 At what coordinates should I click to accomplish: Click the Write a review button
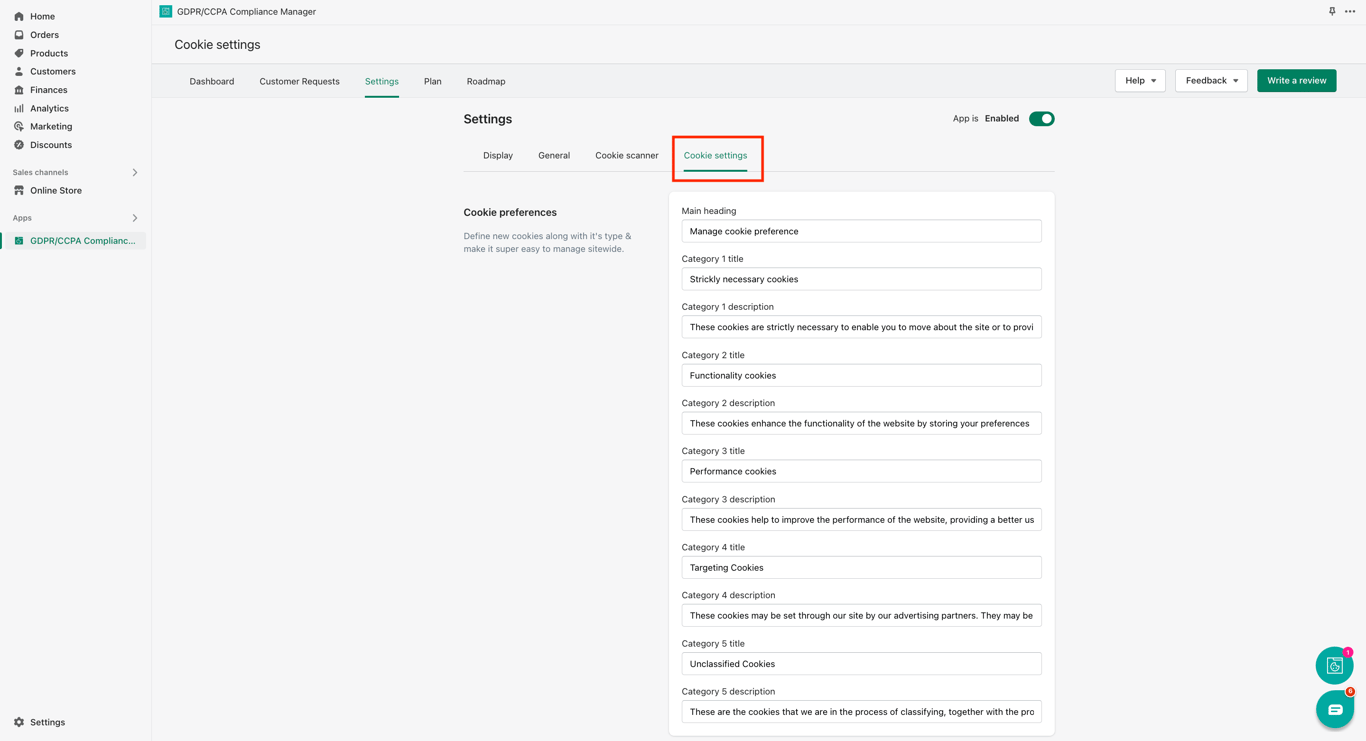[x=1296, y=81]
